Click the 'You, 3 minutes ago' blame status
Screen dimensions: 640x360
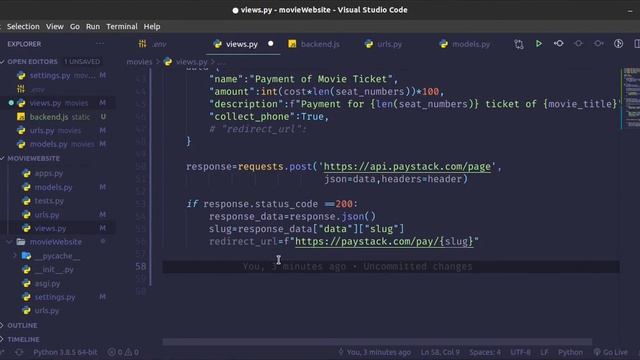pos(375,352)
